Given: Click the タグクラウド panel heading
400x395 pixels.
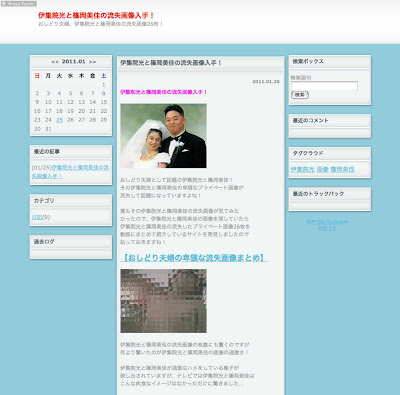Looking at the screenshot, I should [x=308, y=153].
